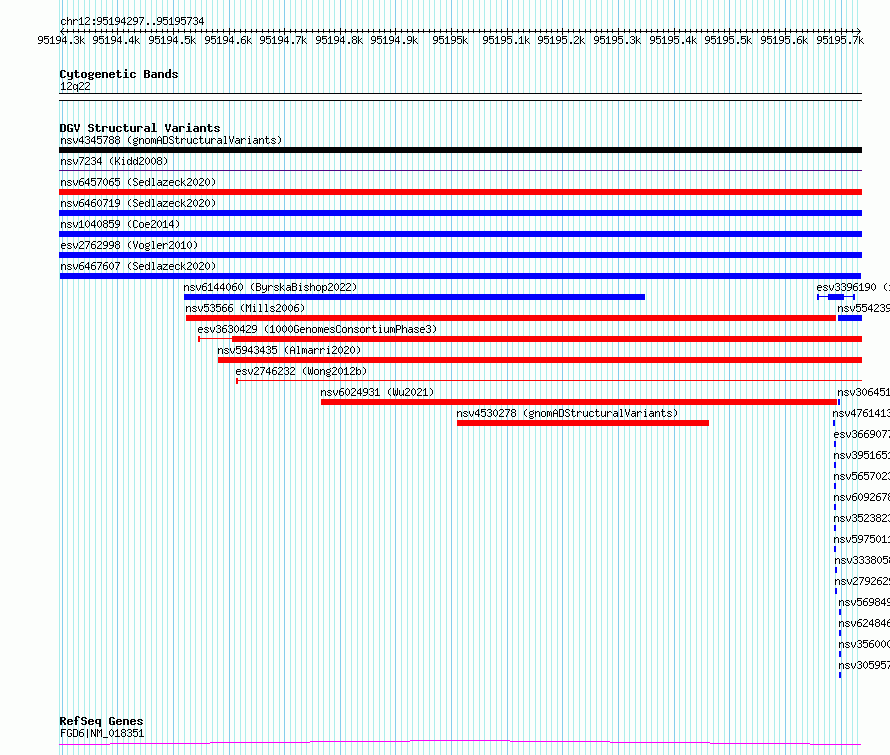This screenshot has width=890, height=755.
Task: Click the magenta FGD6 gene line
Action: coord(460,742)
